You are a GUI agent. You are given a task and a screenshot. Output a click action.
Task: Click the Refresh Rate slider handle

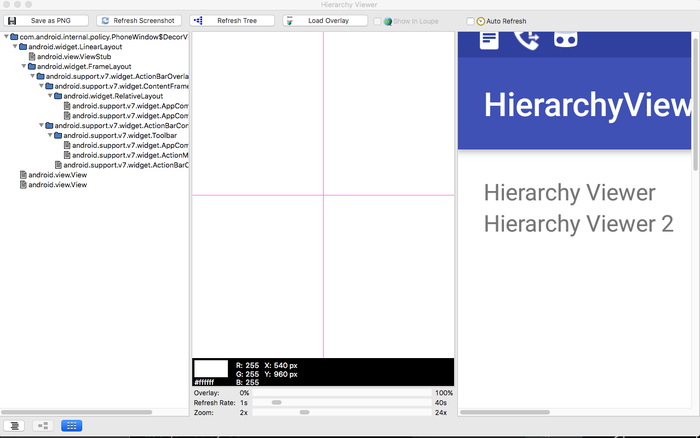coord(277,402)
